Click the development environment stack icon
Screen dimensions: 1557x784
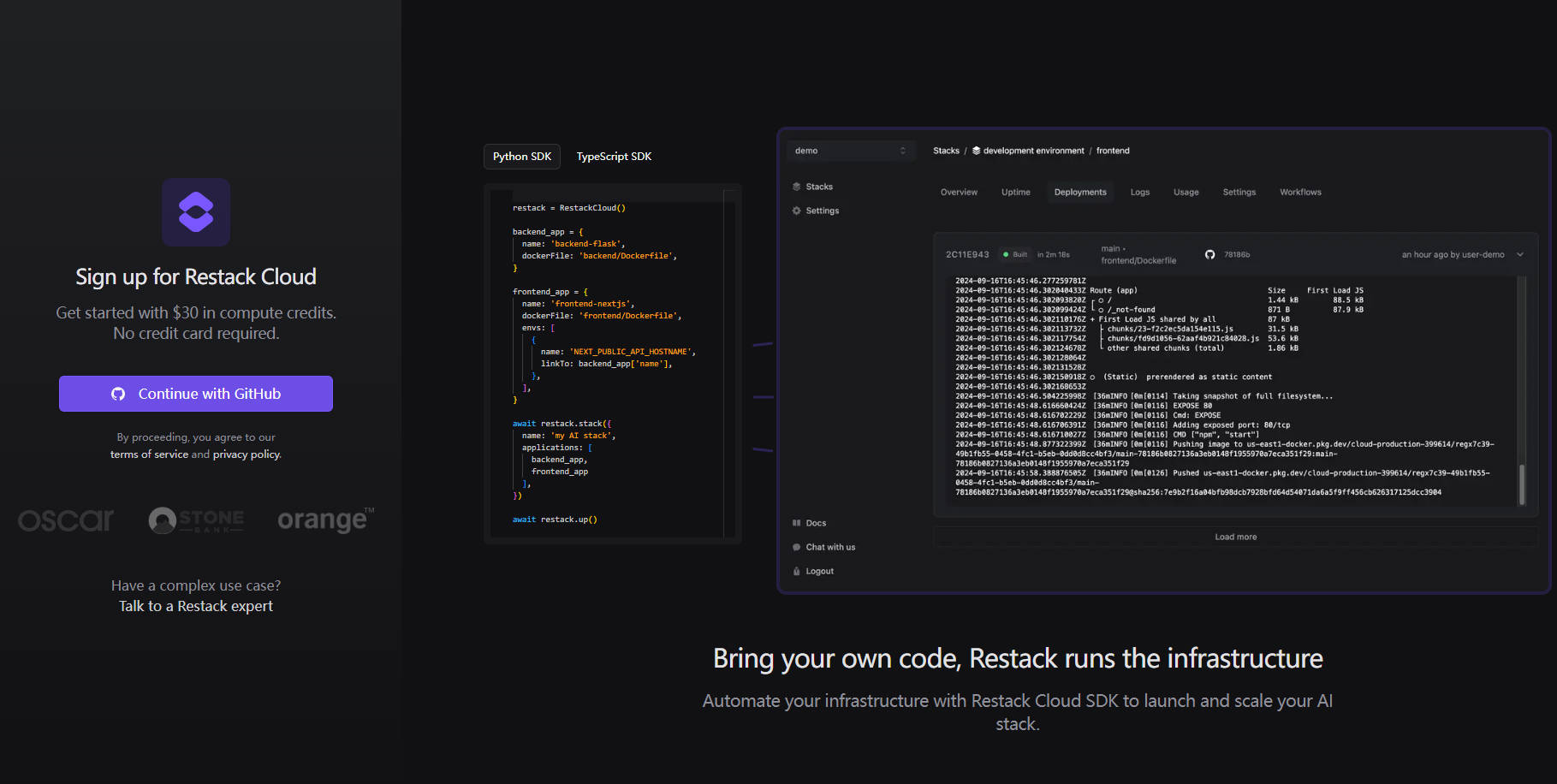[977, 151]
